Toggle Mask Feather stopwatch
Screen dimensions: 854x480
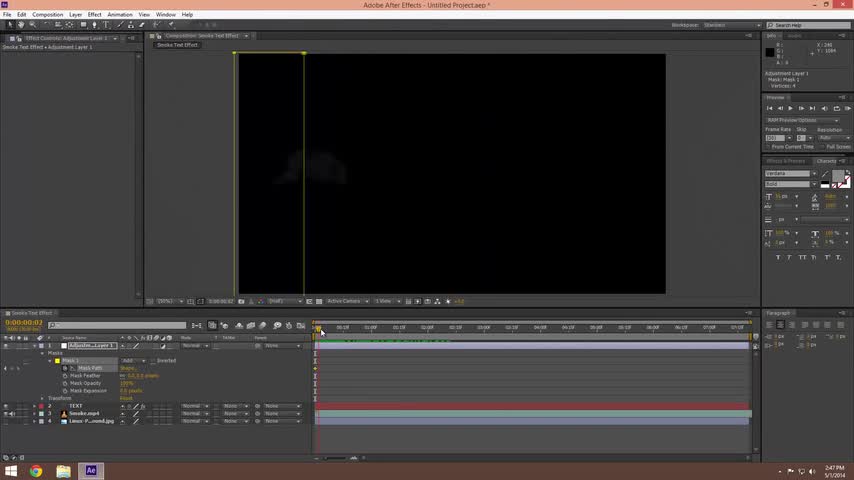[65, 376]
